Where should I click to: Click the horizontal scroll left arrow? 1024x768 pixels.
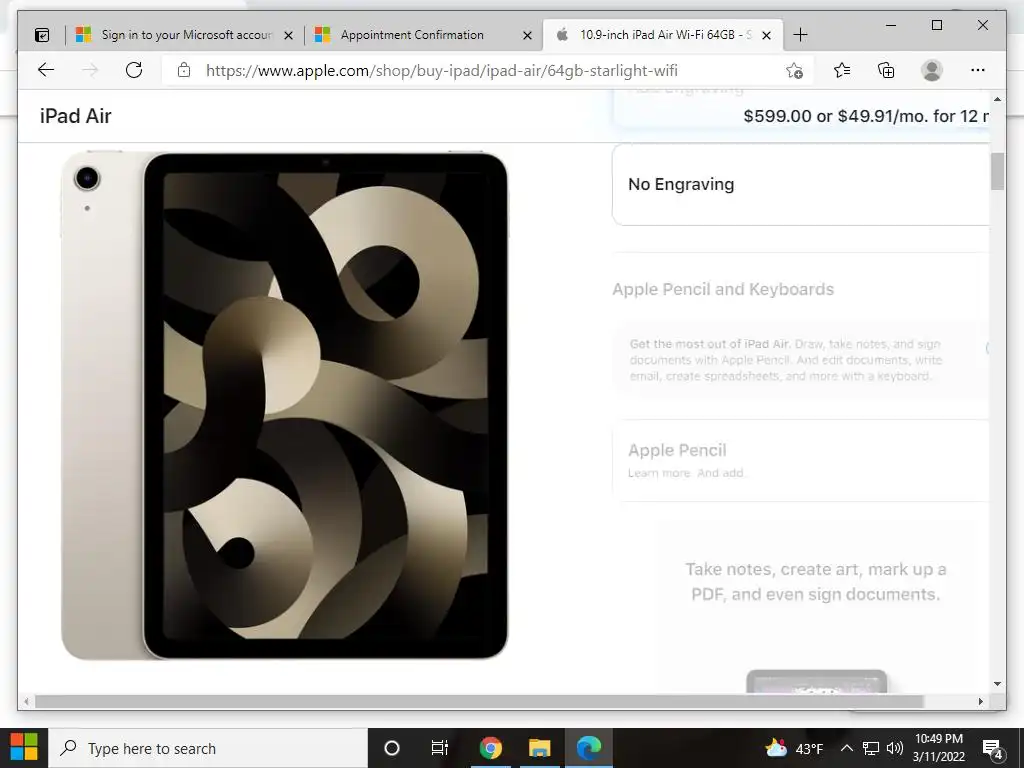tap(26, 701)
